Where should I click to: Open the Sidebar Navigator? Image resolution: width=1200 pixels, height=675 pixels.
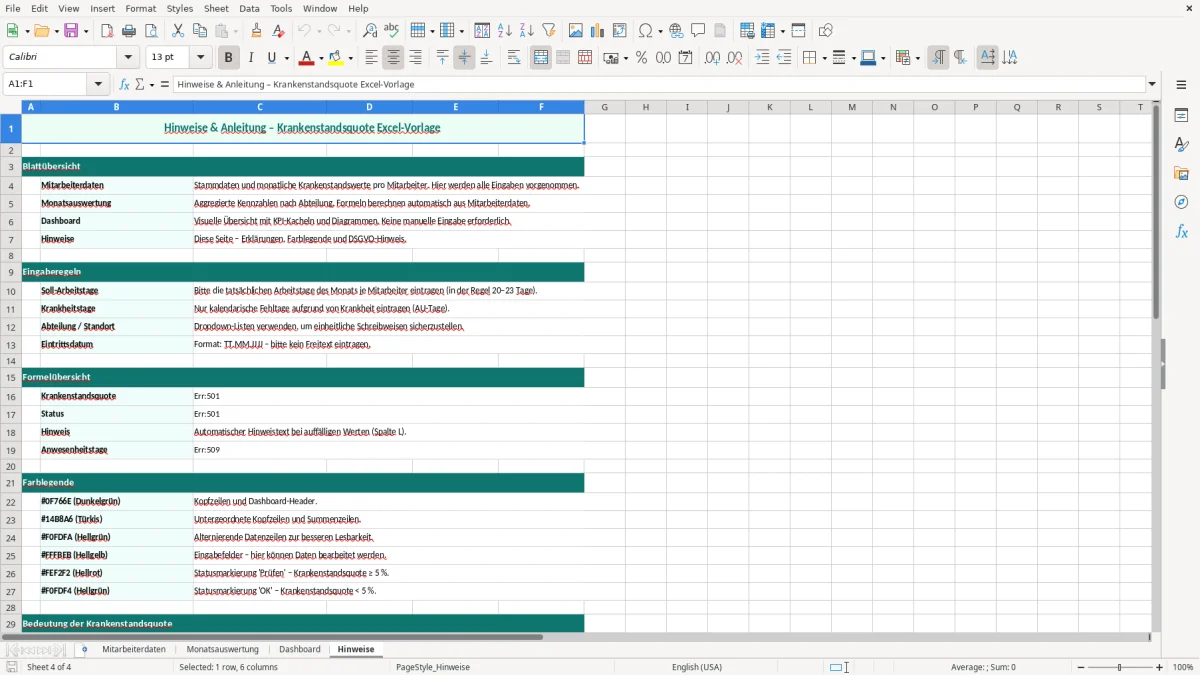click(1181, 202)
